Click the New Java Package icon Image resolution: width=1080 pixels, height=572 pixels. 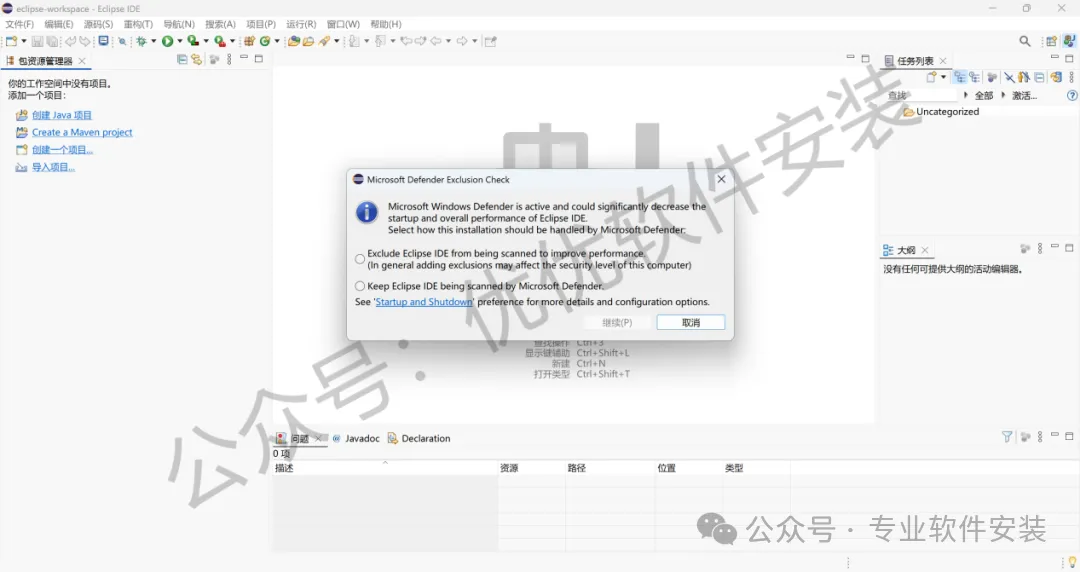[x=249, y=41]
